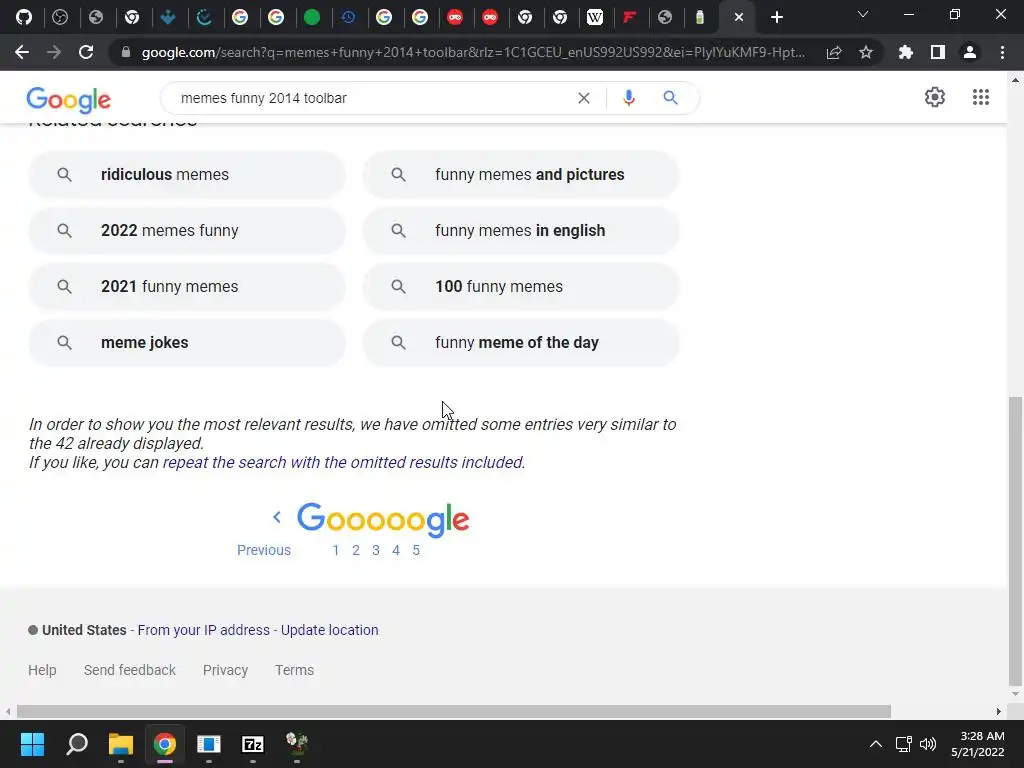Click the Google logo in header

69,100
